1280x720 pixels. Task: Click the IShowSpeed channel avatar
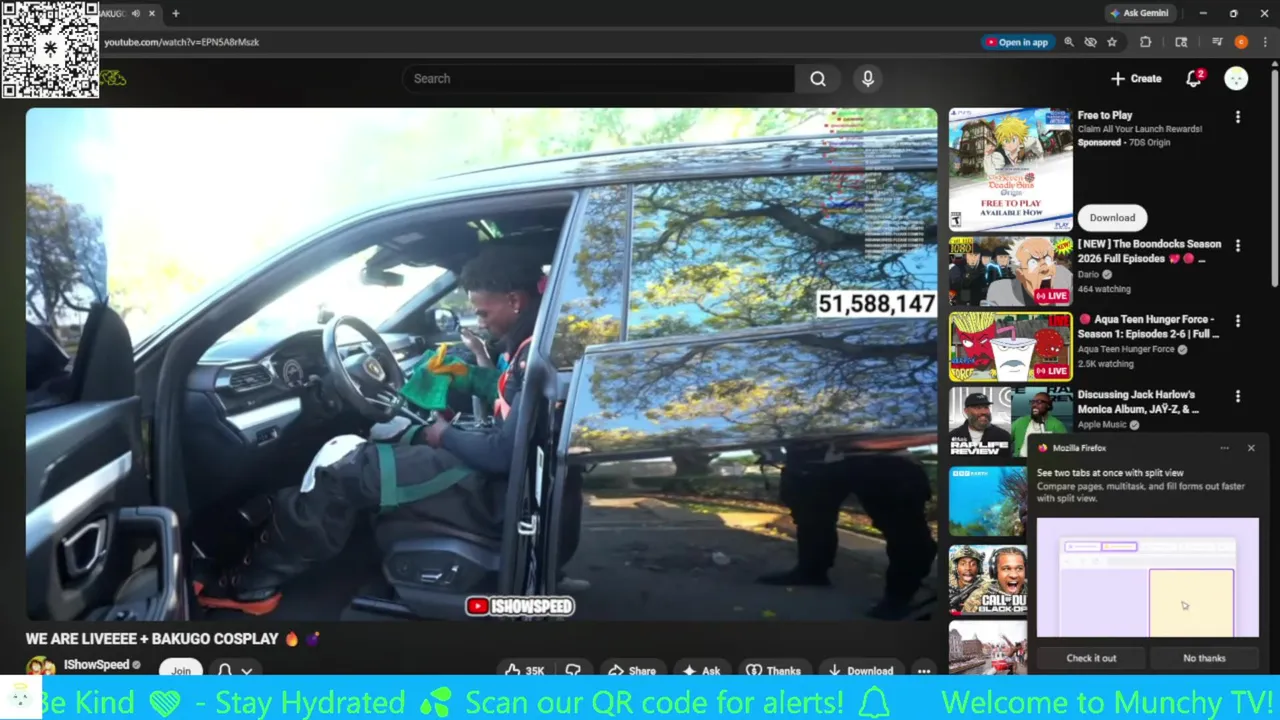40,667
